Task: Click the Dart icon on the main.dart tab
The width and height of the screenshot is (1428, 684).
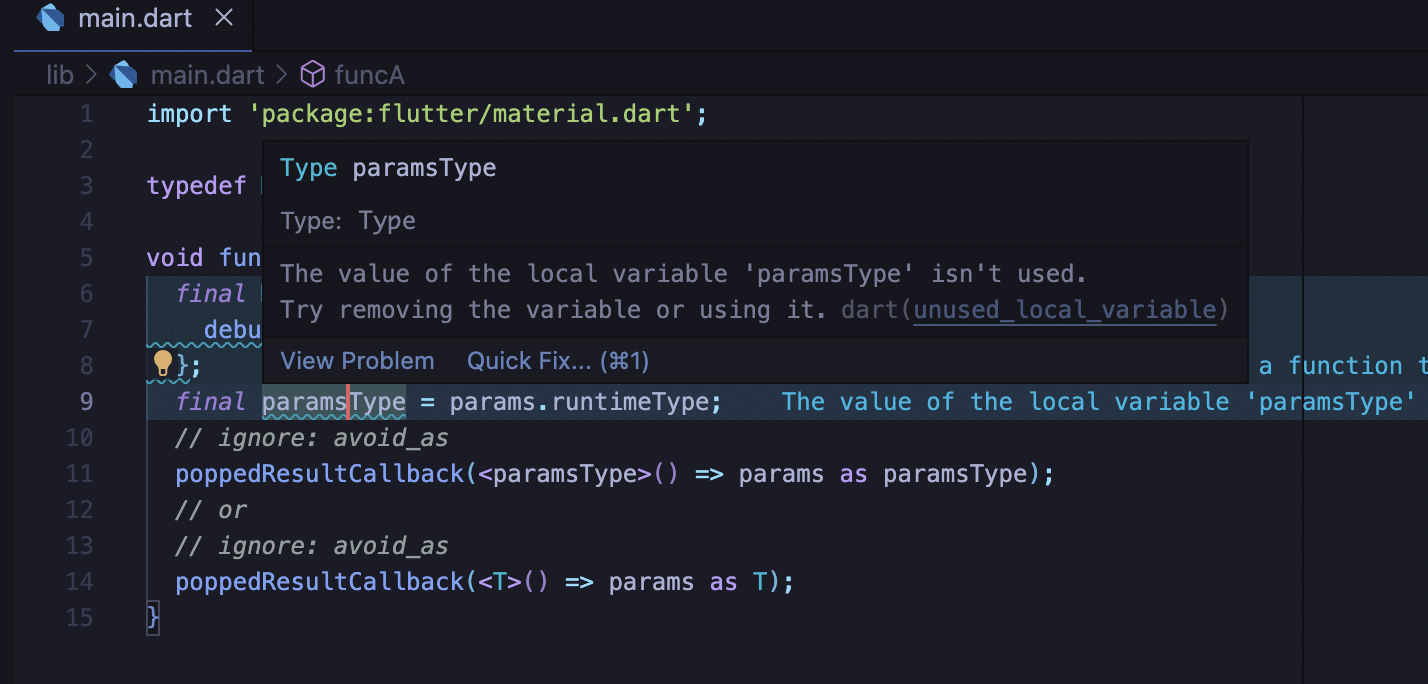Action: click(x=50, y=17)
